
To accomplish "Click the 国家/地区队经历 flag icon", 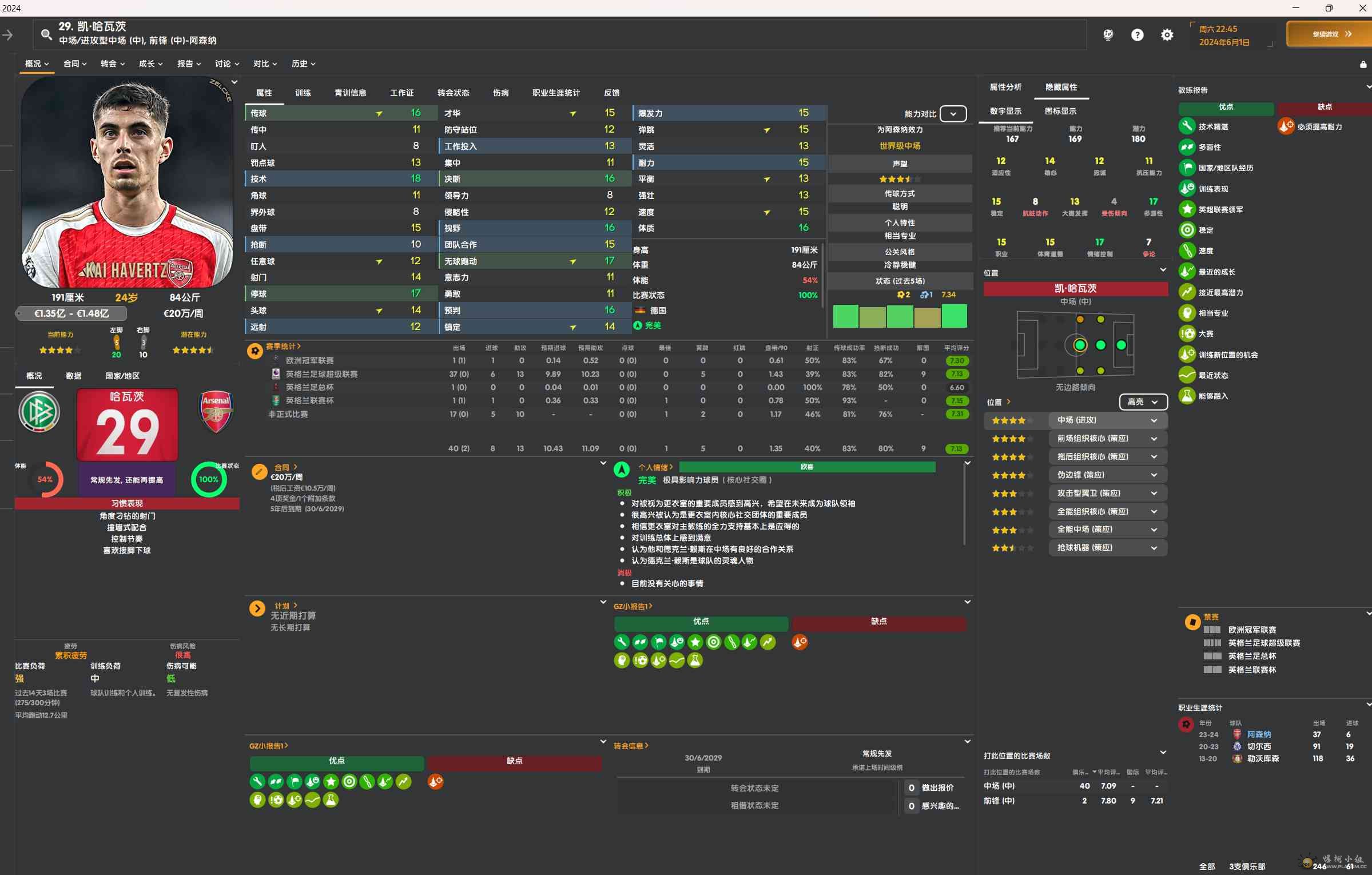I will (1187, 168).
